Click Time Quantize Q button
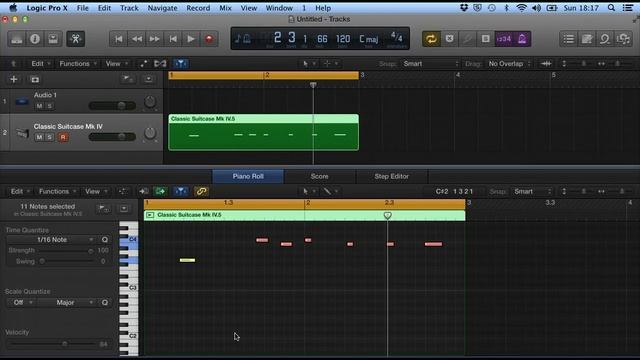The height and width of the screenshot is (360, 640). 104,240
